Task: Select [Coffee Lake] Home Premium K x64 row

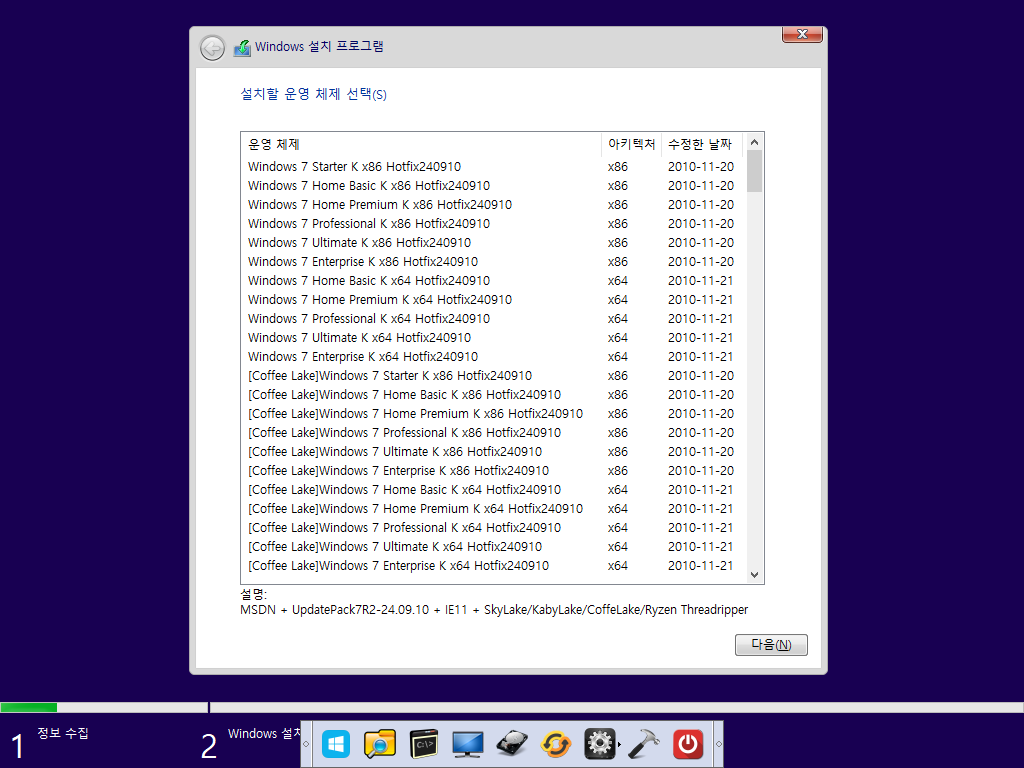Action: tap(493, 508)
